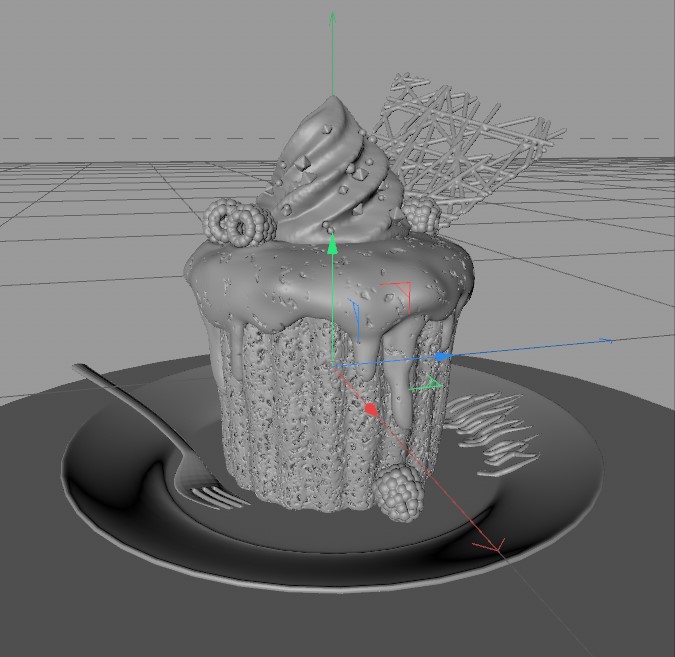Click the green plane-handle bracket near the blue axis
Screen dimensions: 675x657
(426, 384)
